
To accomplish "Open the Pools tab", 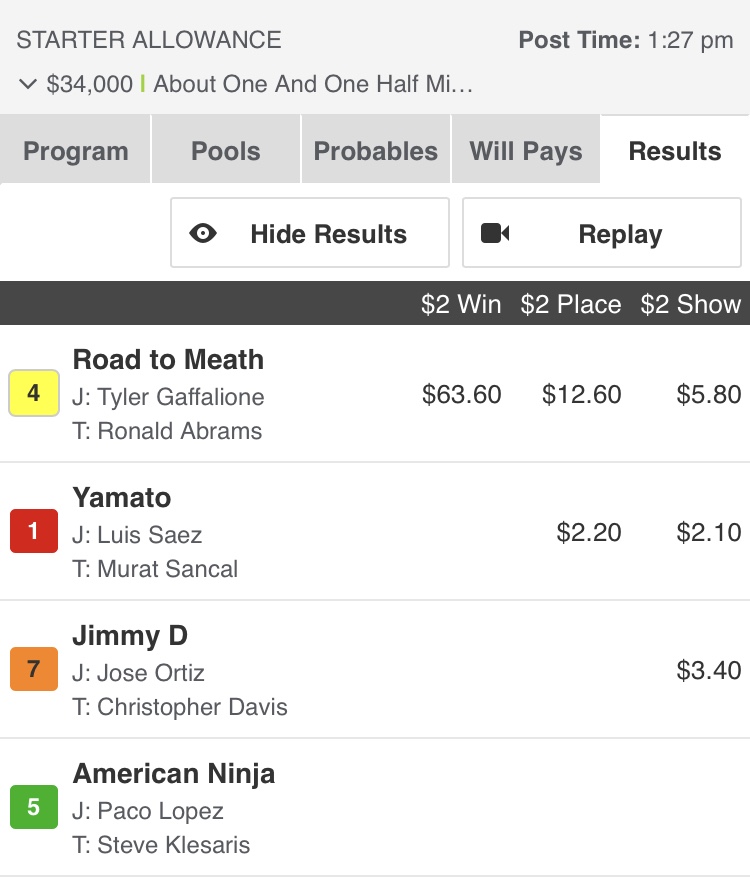I will (226, 151).
